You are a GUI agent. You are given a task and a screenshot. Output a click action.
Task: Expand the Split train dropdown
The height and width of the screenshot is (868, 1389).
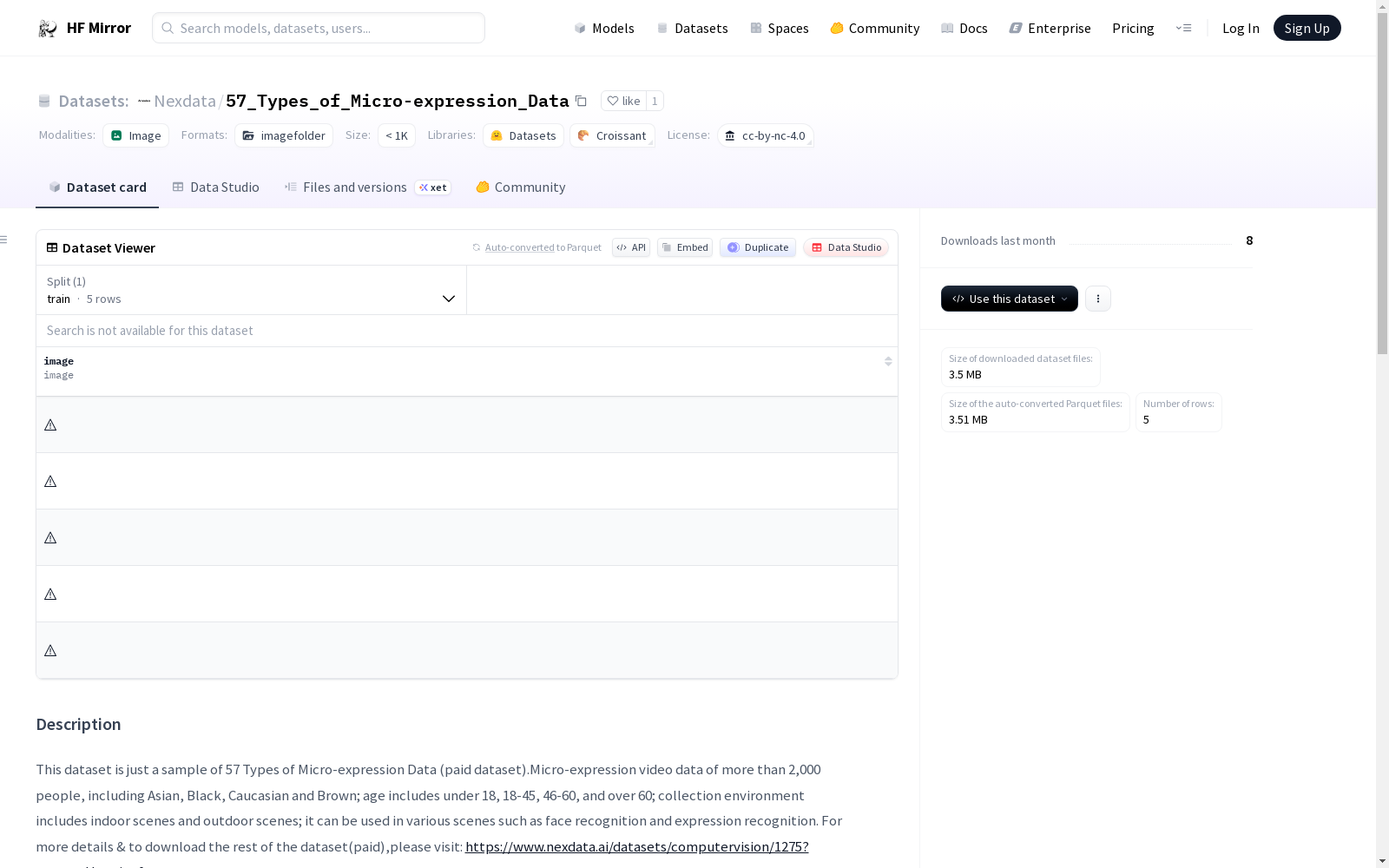pyautogui.click(x=252, y=290)
